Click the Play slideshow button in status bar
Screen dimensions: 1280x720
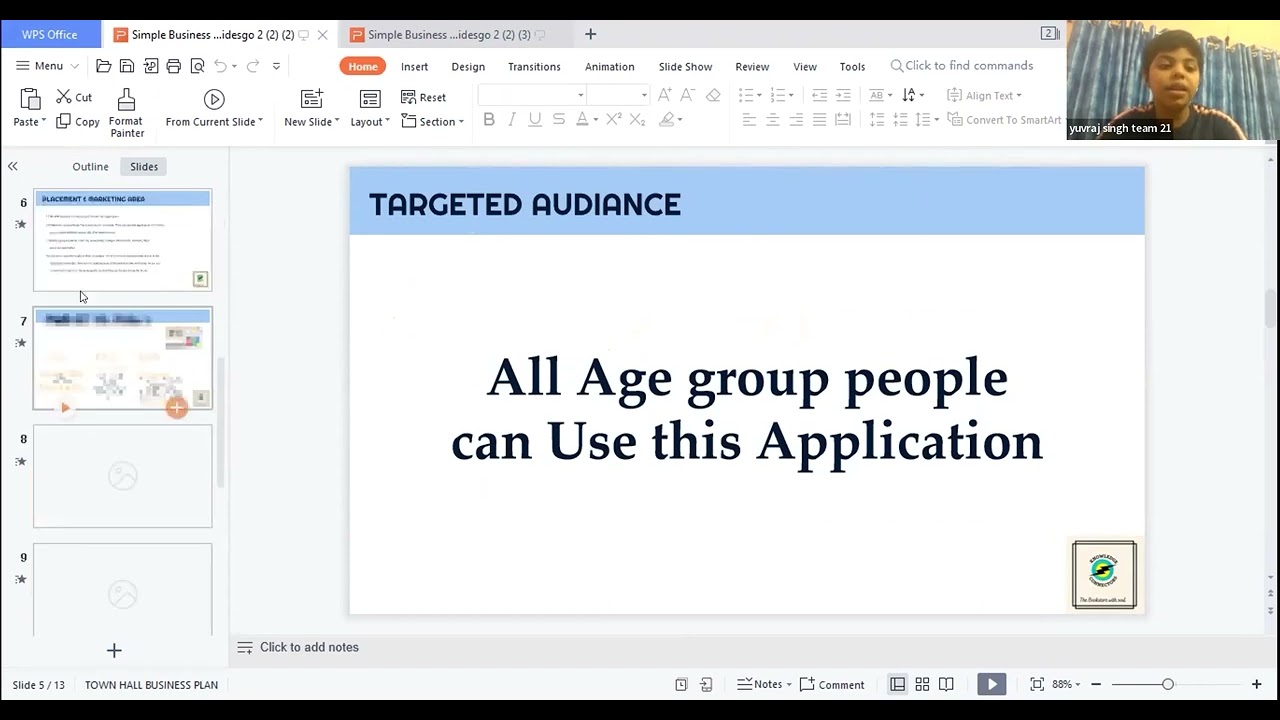(991, 685)
